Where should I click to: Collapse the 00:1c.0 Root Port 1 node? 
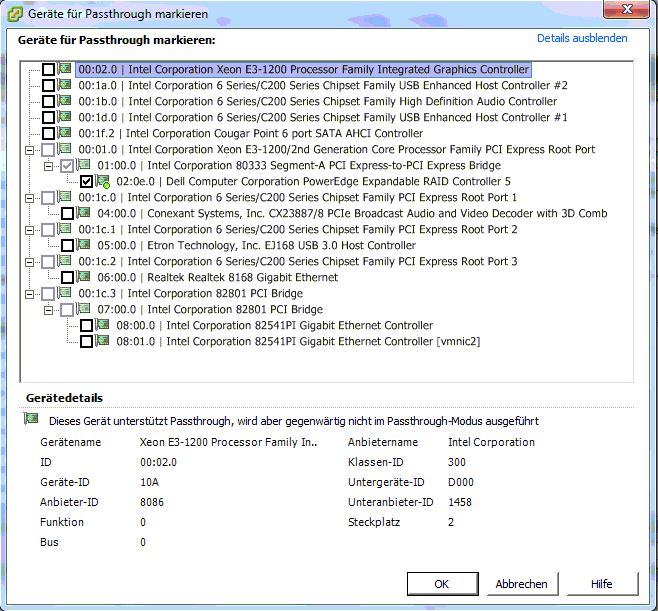[29, 198]
